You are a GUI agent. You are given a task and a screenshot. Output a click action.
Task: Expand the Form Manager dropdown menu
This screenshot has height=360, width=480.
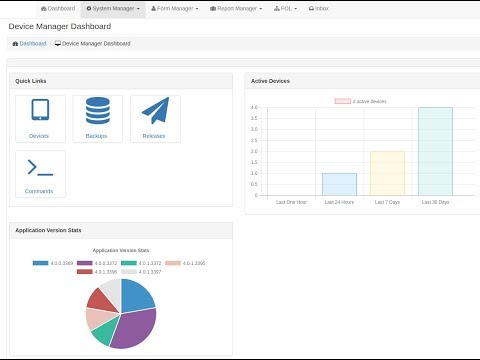click(x=175, y=9)
